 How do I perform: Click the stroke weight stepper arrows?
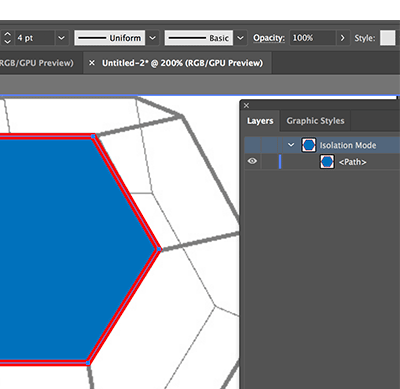(x=7, y=38)
